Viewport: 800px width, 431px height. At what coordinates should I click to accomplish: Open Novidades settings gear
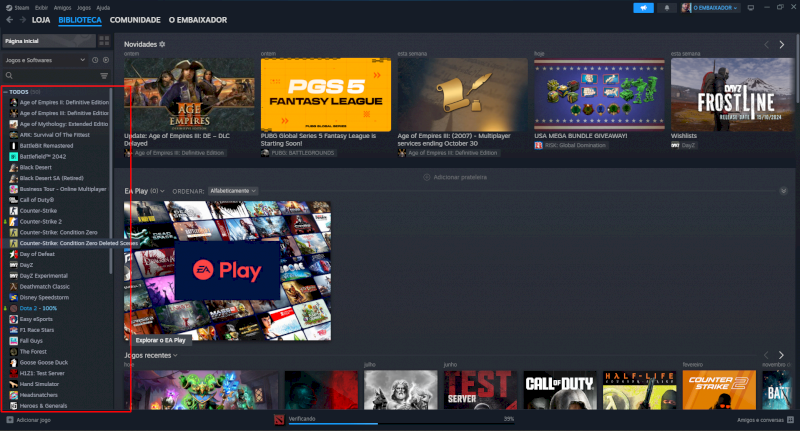(162, 44)
